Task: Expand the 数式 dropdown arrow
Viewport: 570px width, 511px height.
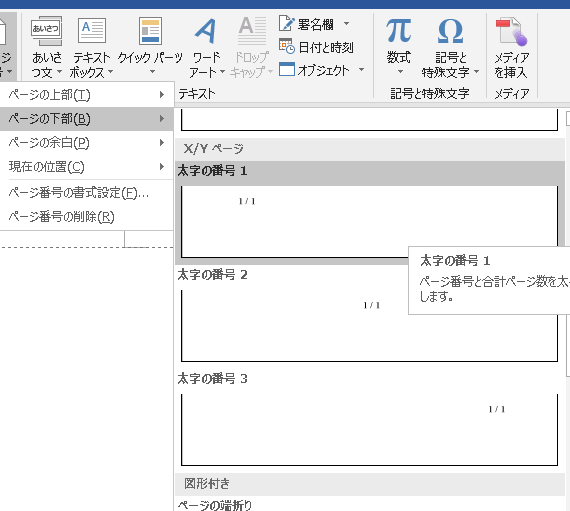Action: point(400,72)
